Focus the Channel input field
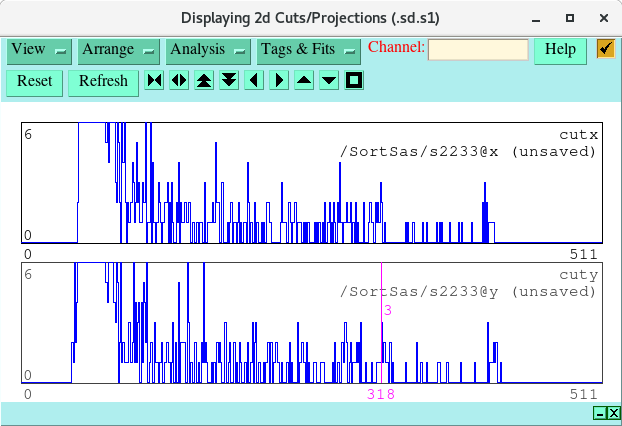622x426 pixels. (478, 50)
